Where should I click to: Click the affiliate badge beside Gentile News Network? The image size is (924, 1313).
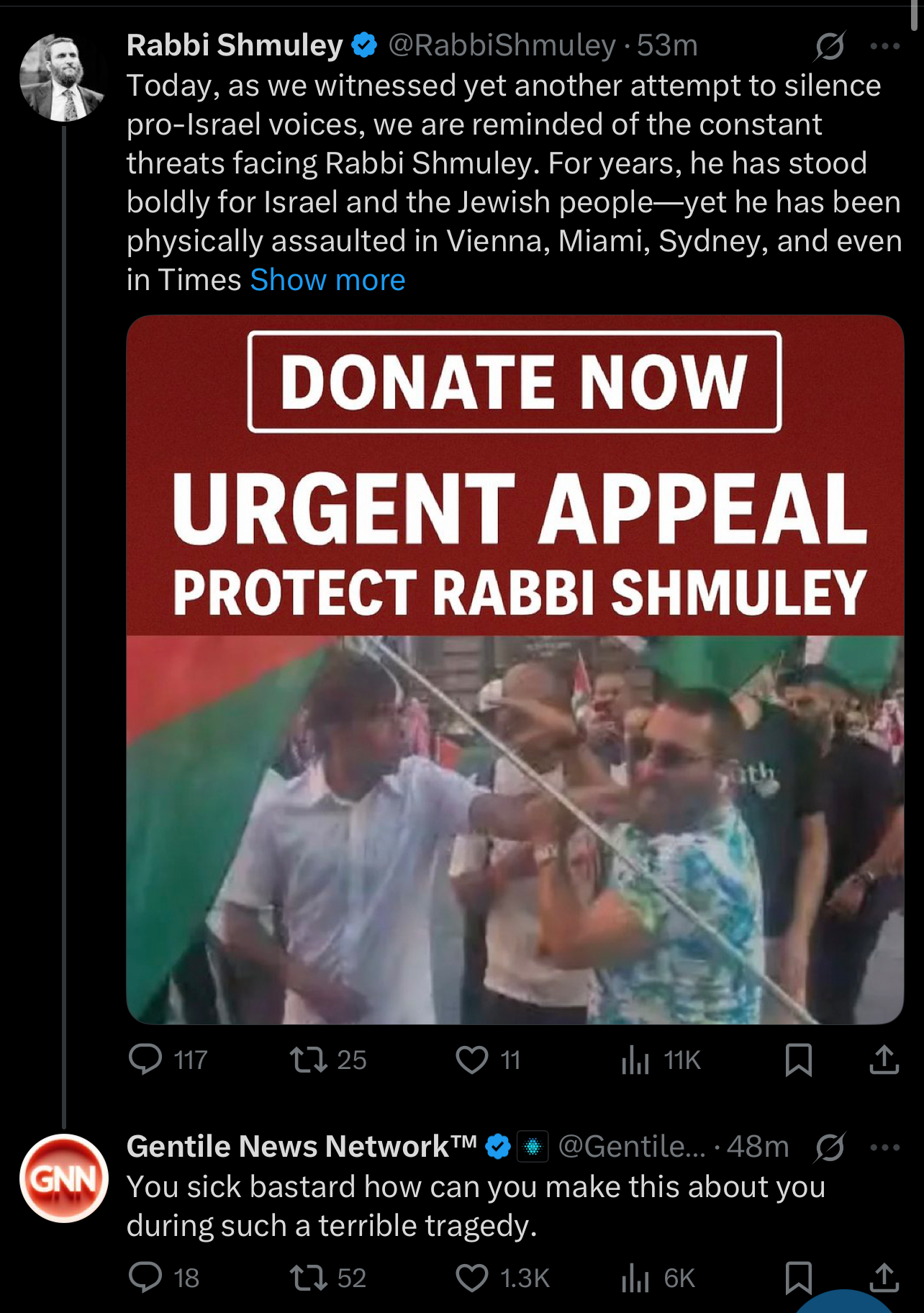coord(533,1147)
